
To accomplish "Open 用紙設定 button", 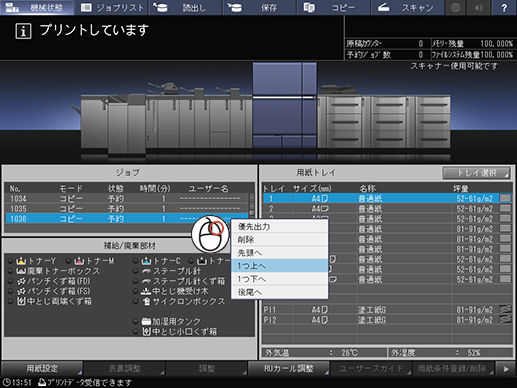I will pyautogui.click(x=42, y=368).
